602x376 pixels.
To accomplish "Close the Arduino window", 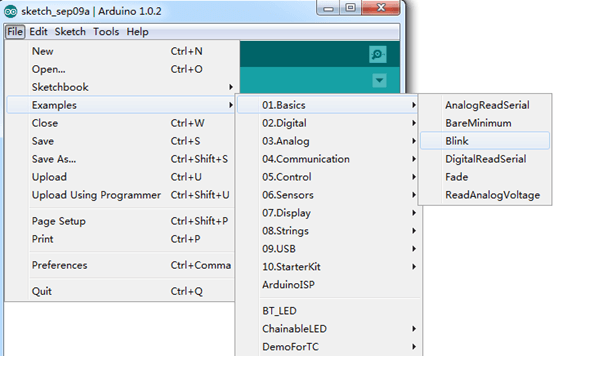I will tap(380, 7).
